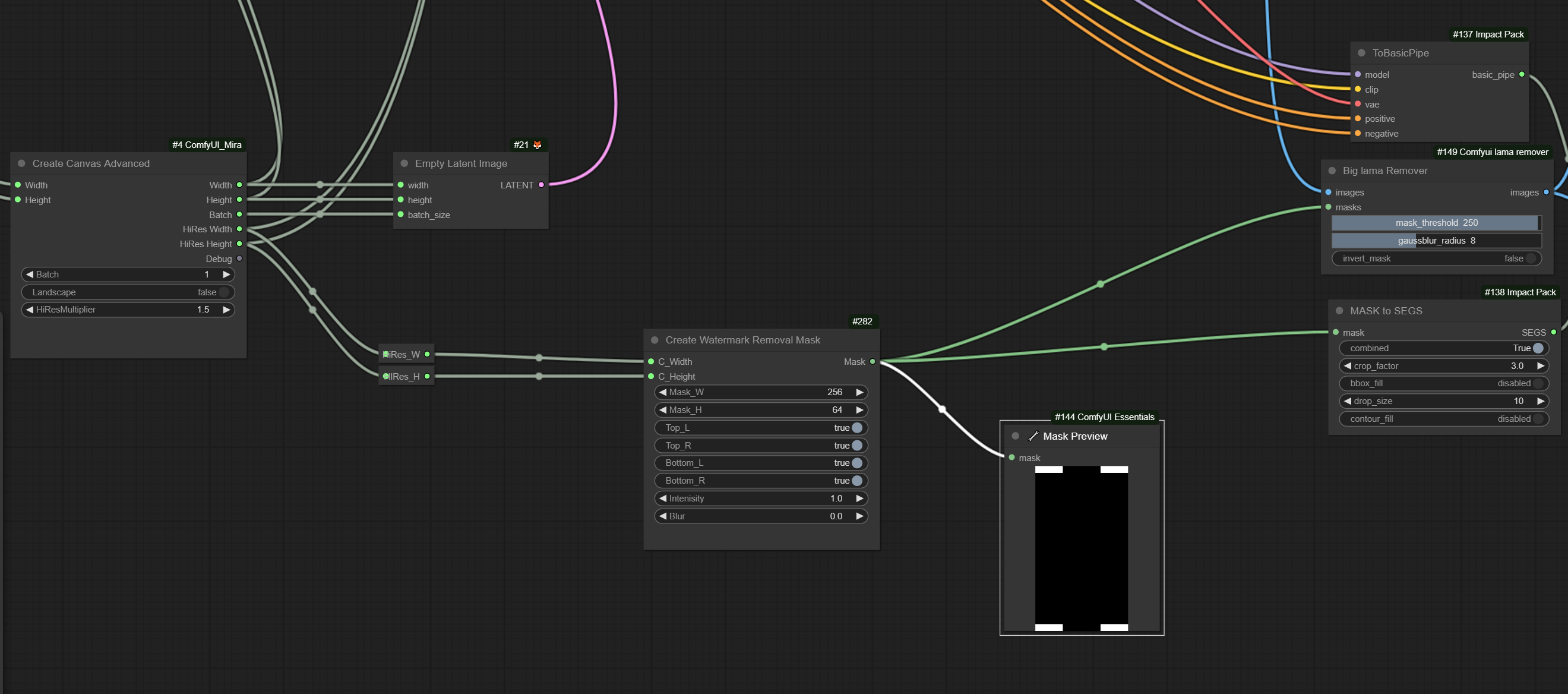Viewport: 1568px width, 694px height.
Task: Decrease Mask_H with left arrow
Action: (662, 410)
